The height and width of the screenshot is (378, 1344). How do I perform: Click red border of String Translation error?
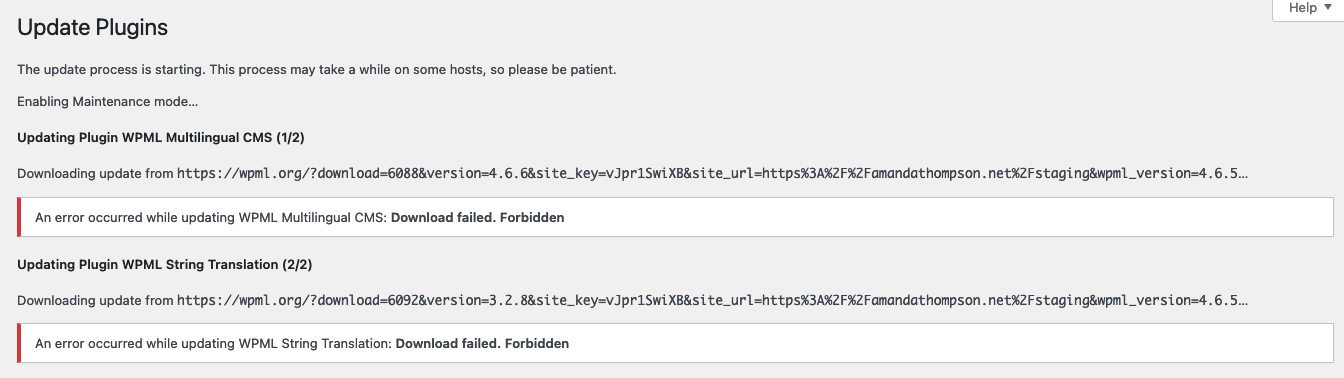20,343
